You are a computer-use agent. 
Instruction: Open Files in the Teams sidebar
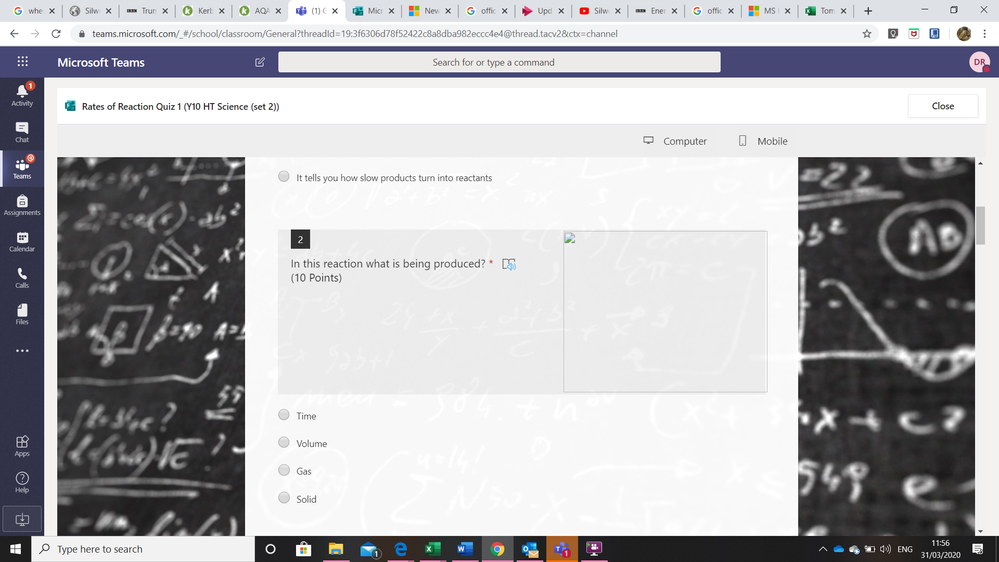22,314
